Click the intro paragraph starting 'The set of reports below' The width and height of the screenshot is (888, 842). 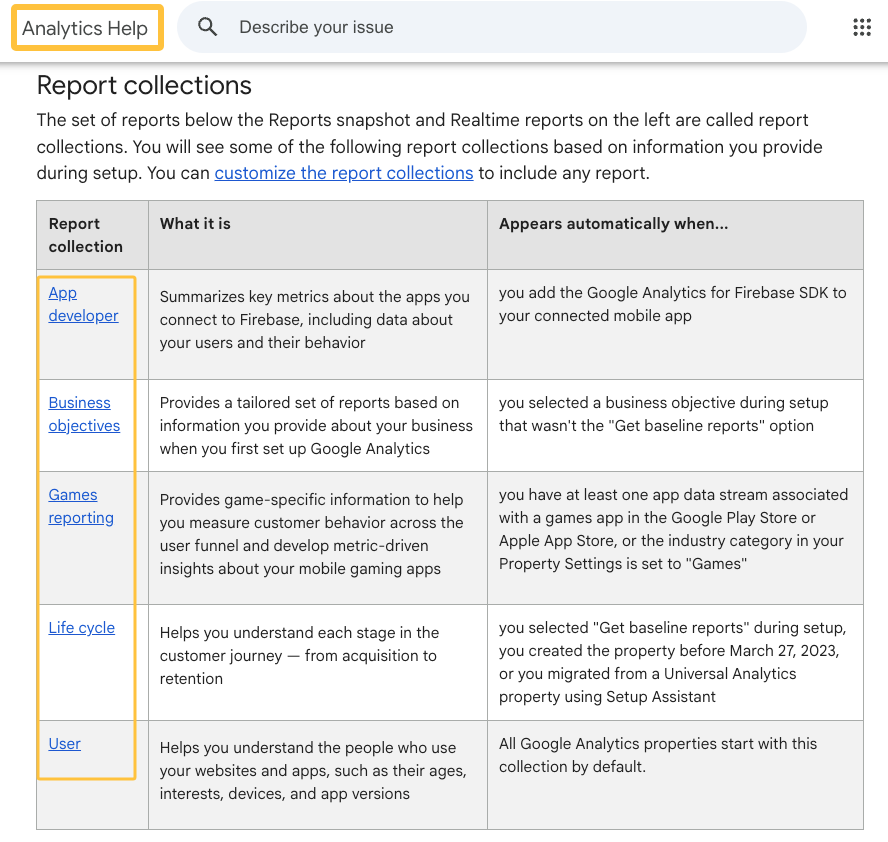430,147
